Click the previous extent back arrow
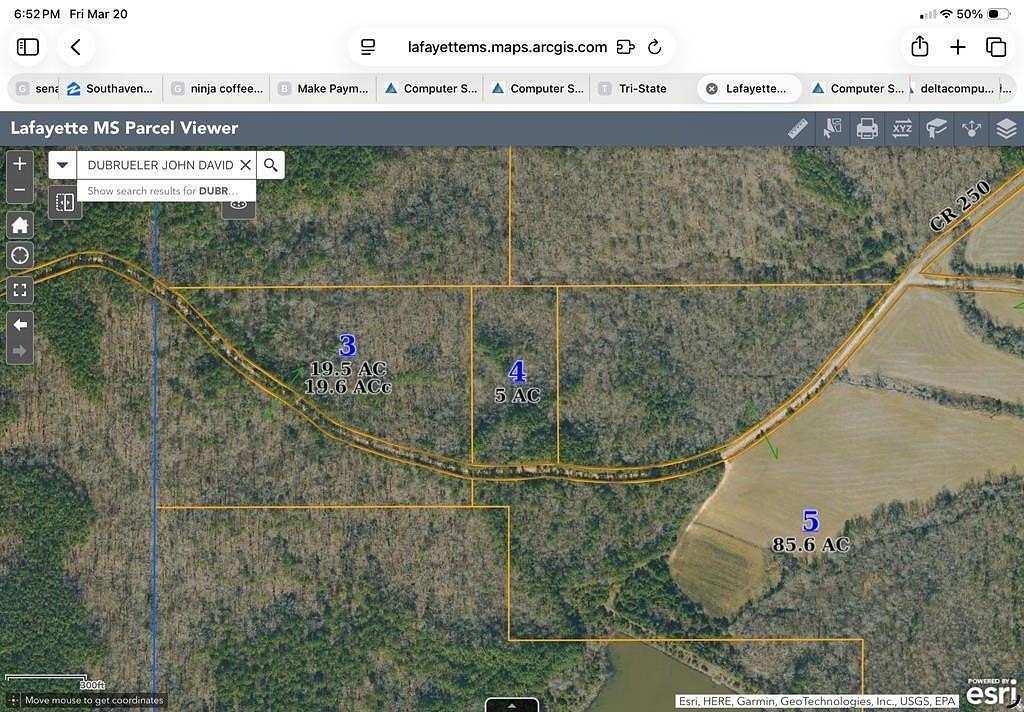Screen dimensions: 1024x712 [20, 324]
